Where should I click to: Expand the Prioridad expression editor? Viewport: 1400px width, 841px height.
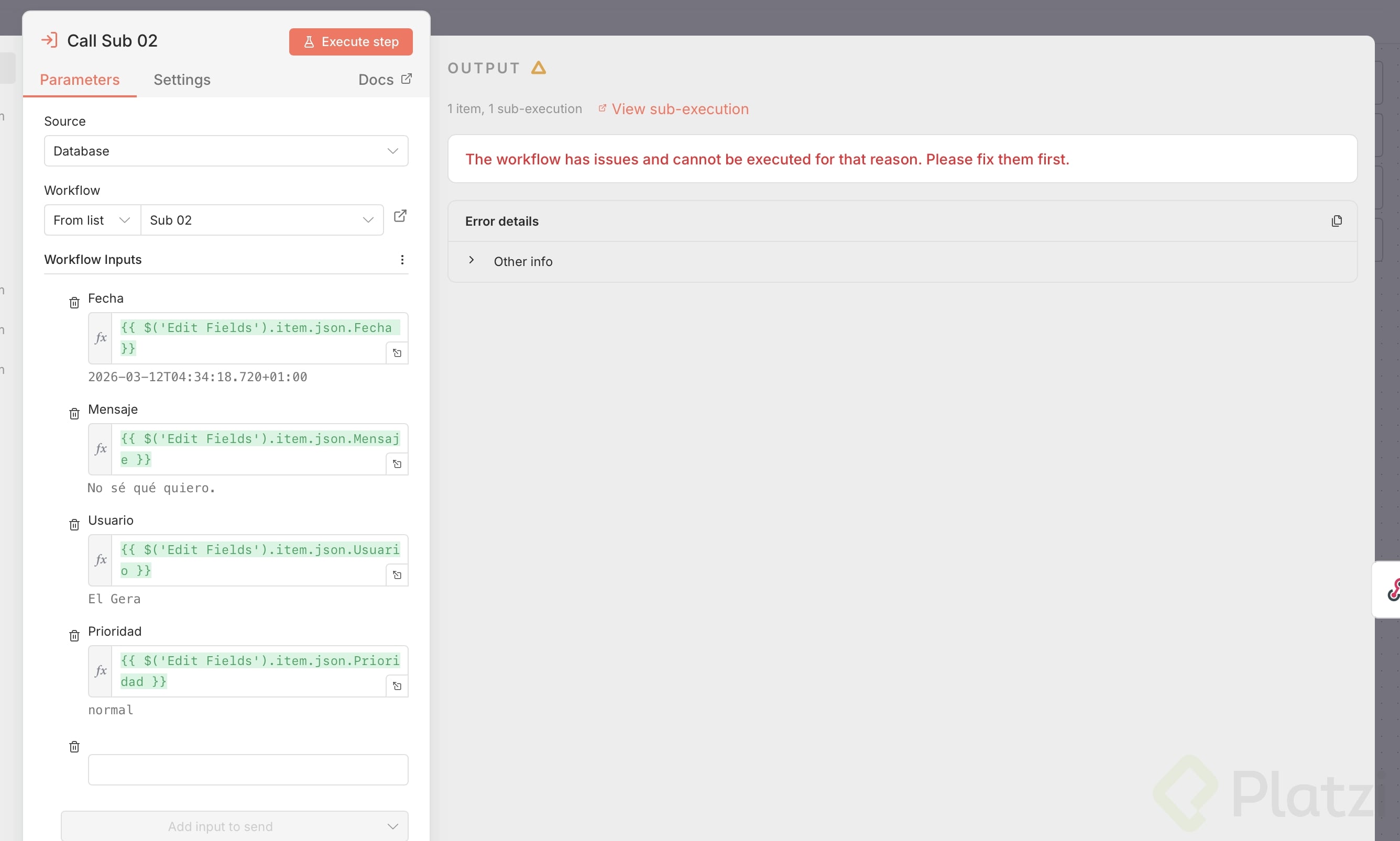pyautogui.click(x=397, y=687)
